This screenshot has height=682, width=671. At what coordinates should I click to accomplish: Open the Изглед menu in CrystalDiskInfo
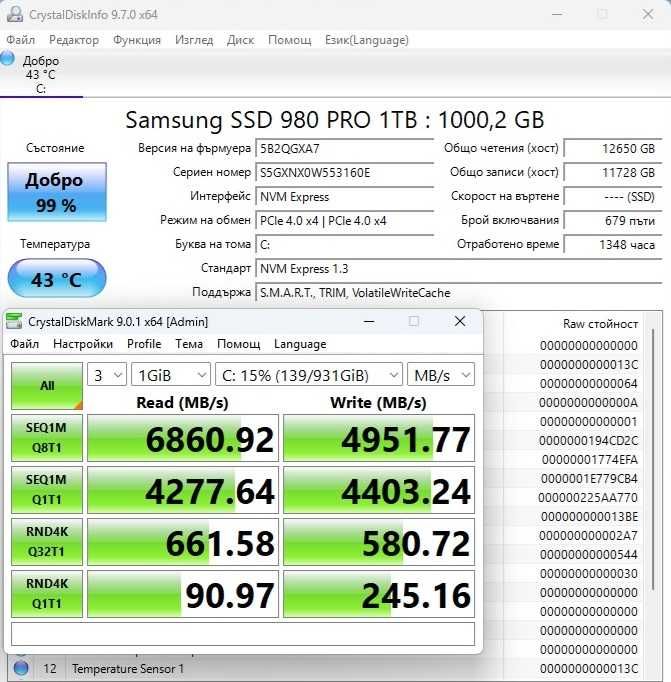[194, 40]
